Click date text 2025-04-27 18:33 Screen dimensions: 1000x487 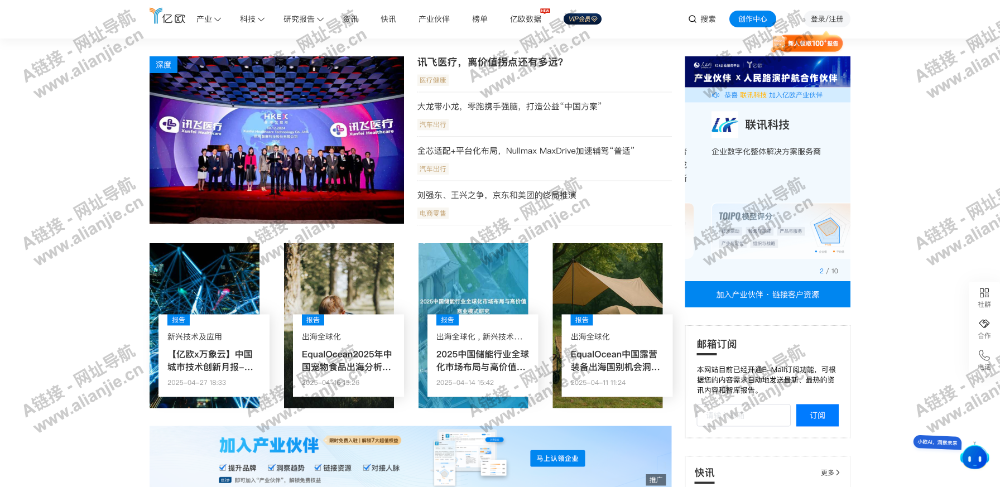tap(196, 382)
